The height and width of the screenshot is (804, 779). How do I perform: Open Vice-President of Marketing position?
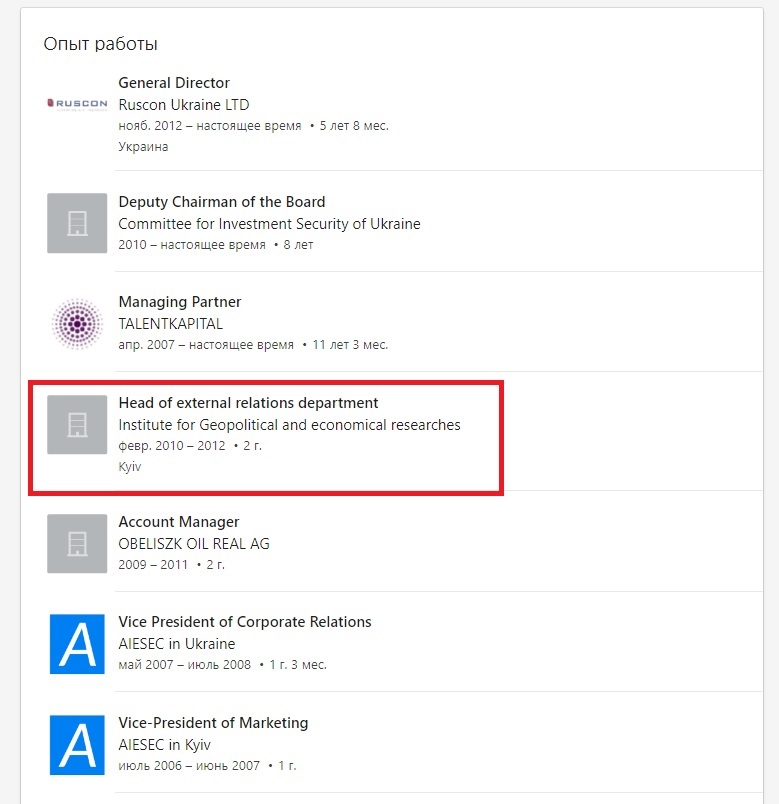click(213, 723)
